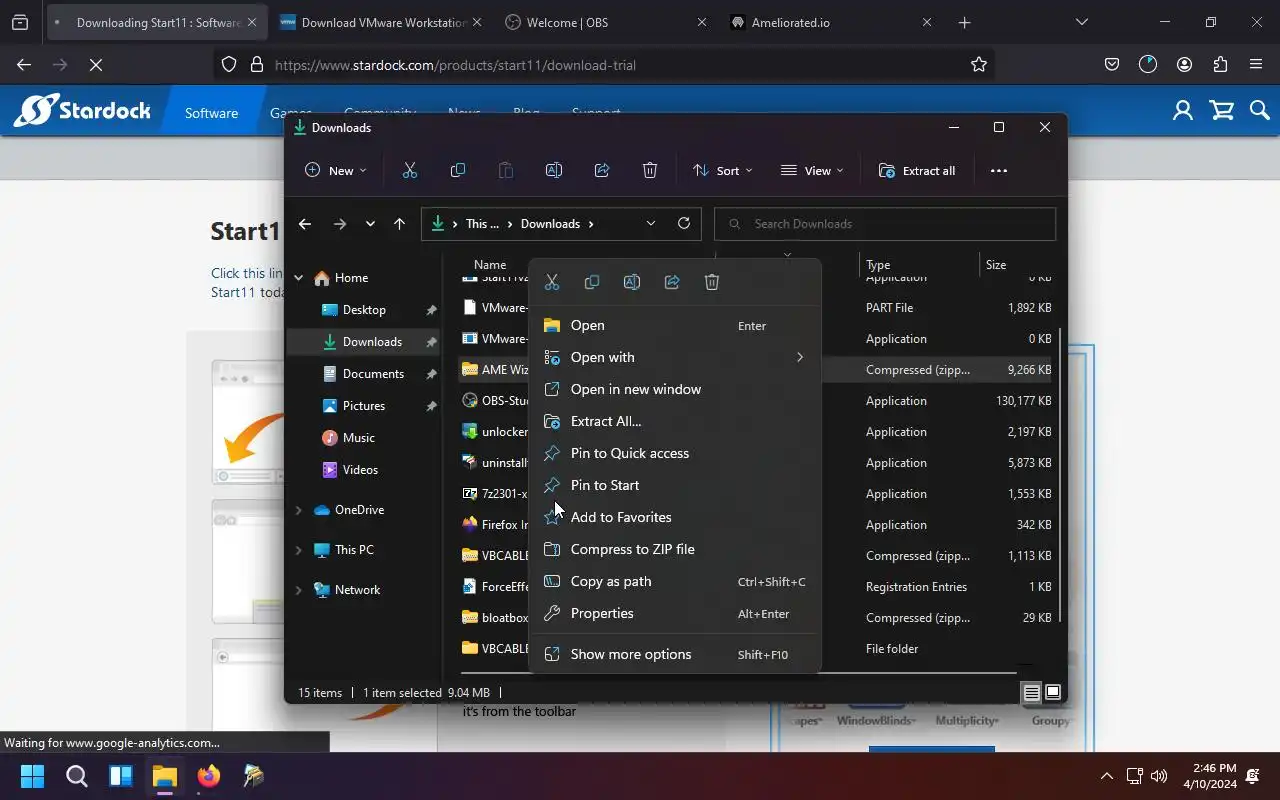Click the Firefox URL address bar
This screenshot has height=800, width=1280.
pyautogui.click(x=605, y=65)
